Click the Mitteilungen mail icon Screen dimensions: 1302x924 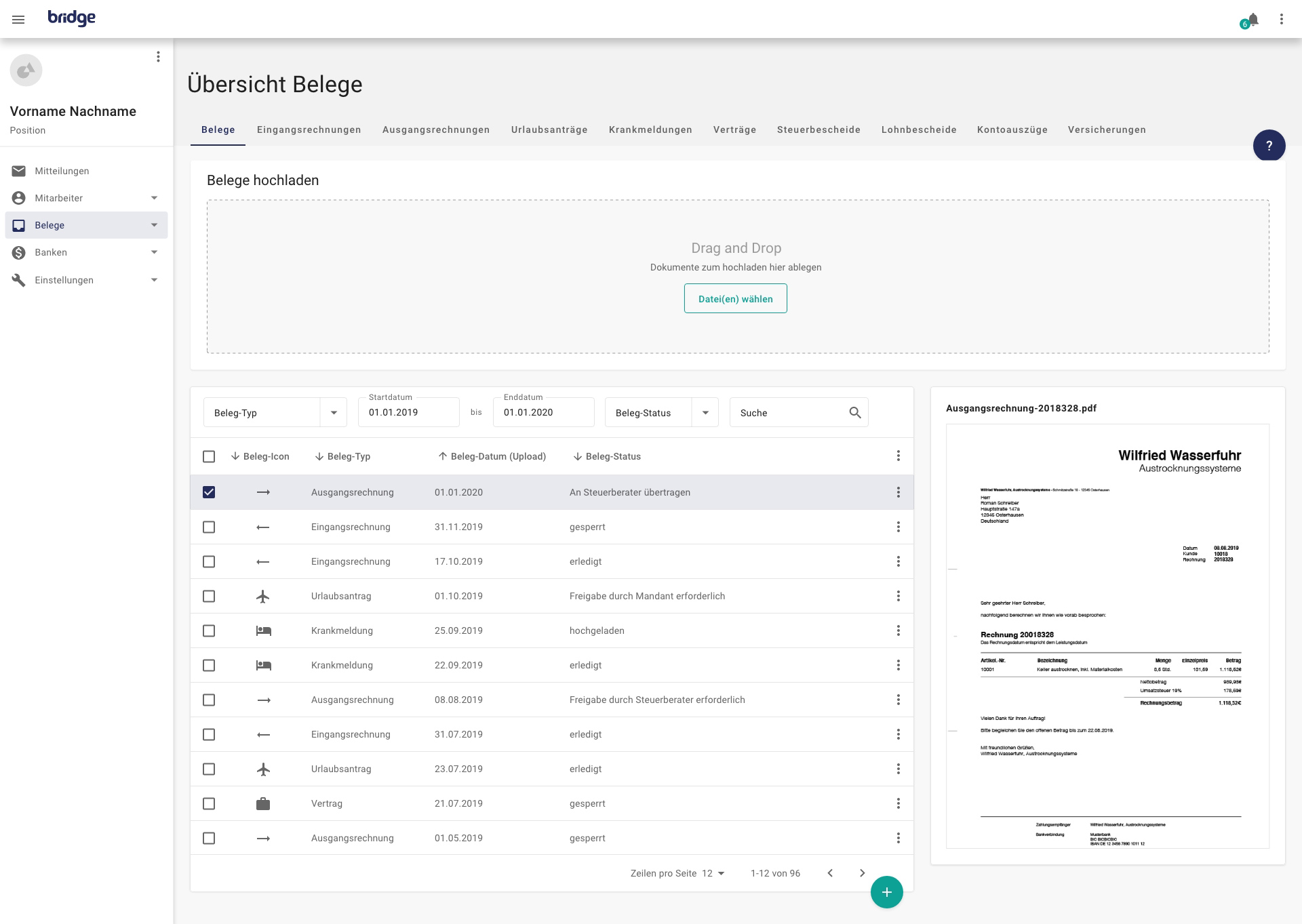pos(19,171)
